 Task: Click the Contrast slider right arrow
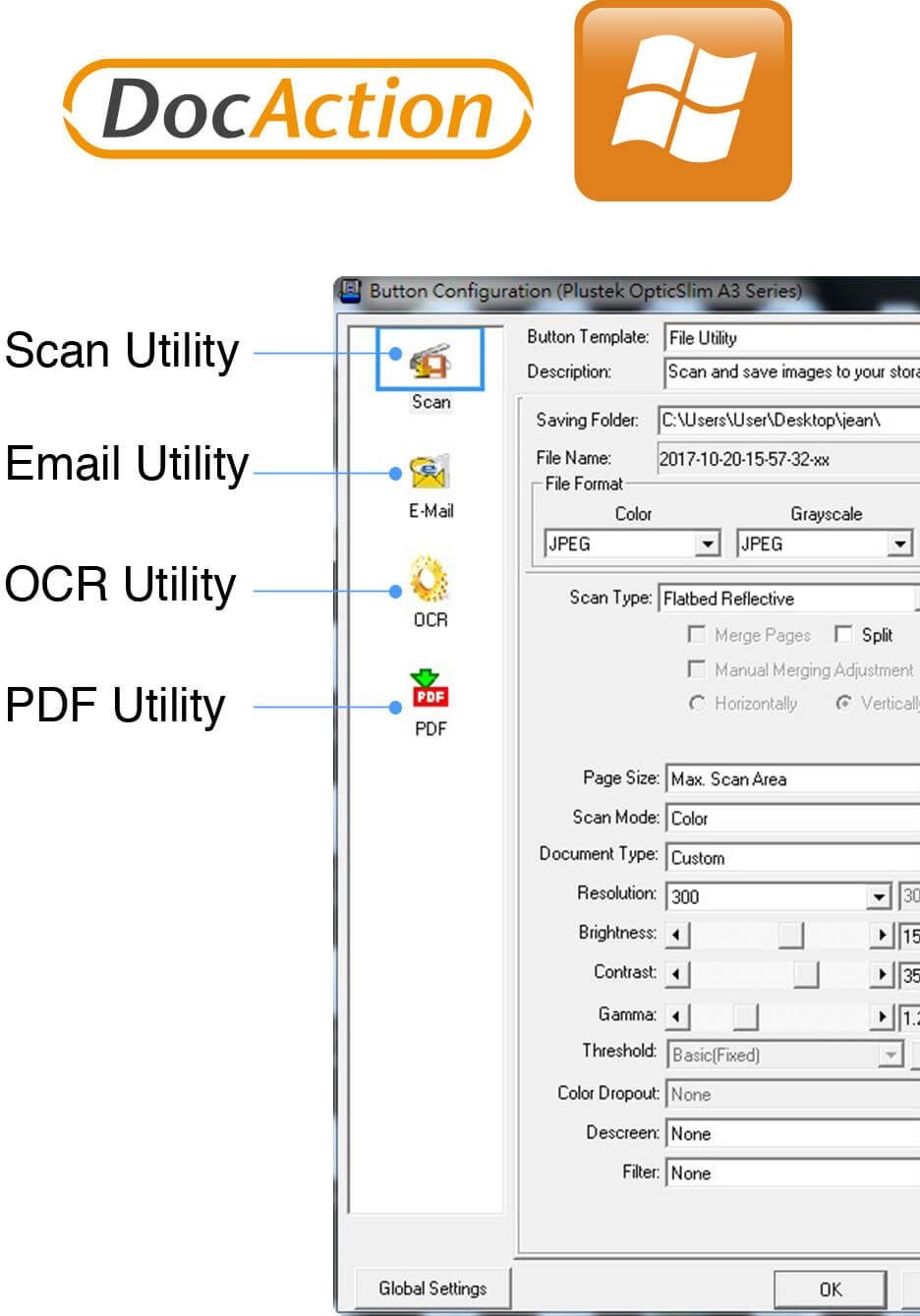click(882, 975)
